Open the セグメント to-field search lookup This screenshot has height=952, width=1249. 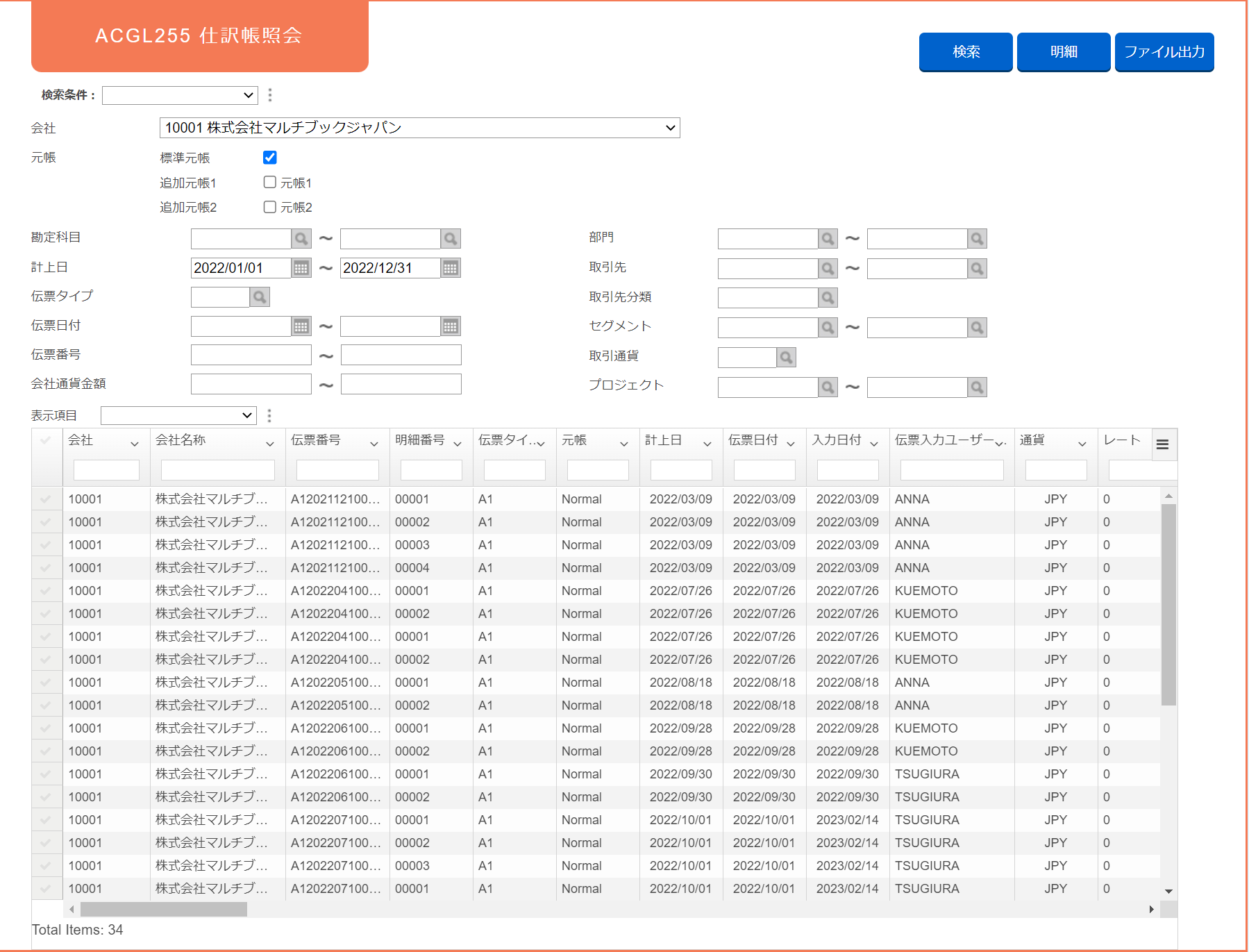[978, 328]
